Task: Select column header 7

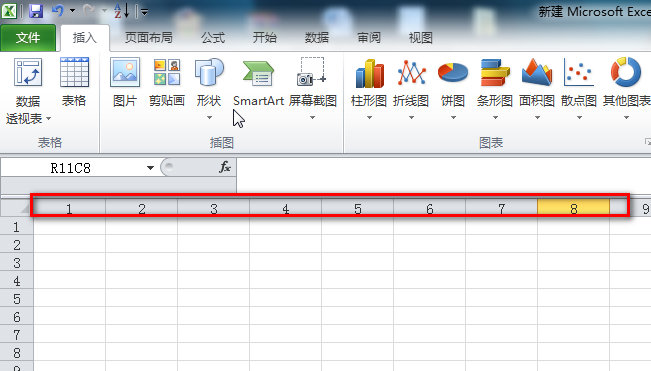Action: 502,208
